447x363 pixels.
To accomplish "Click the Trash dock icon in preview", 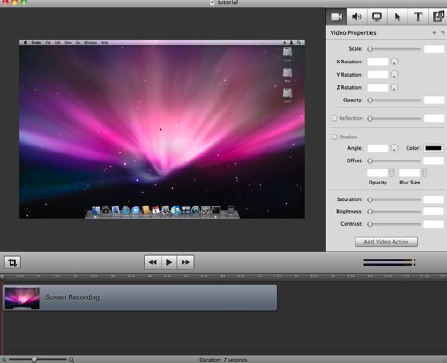I will coord(230,210).
